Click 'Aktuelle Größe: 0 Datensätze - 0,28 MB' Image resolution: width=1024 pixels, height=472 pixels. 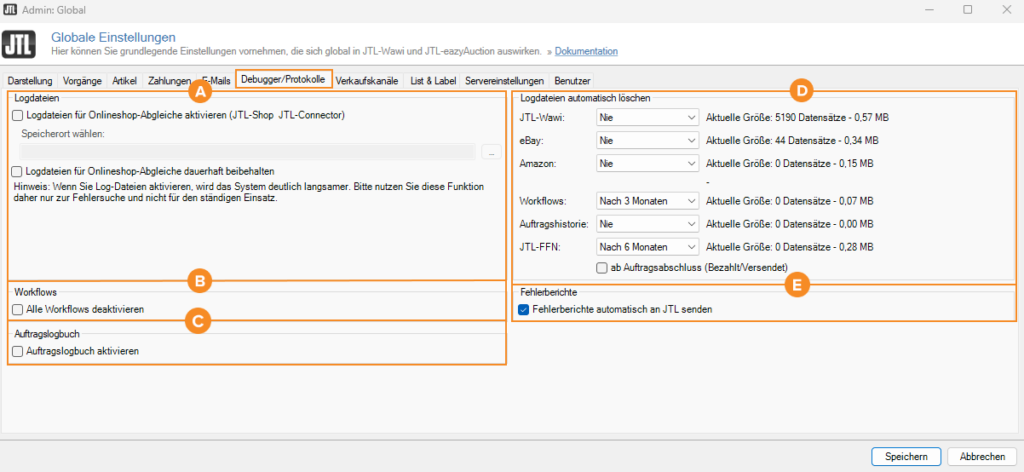(789, 247)
